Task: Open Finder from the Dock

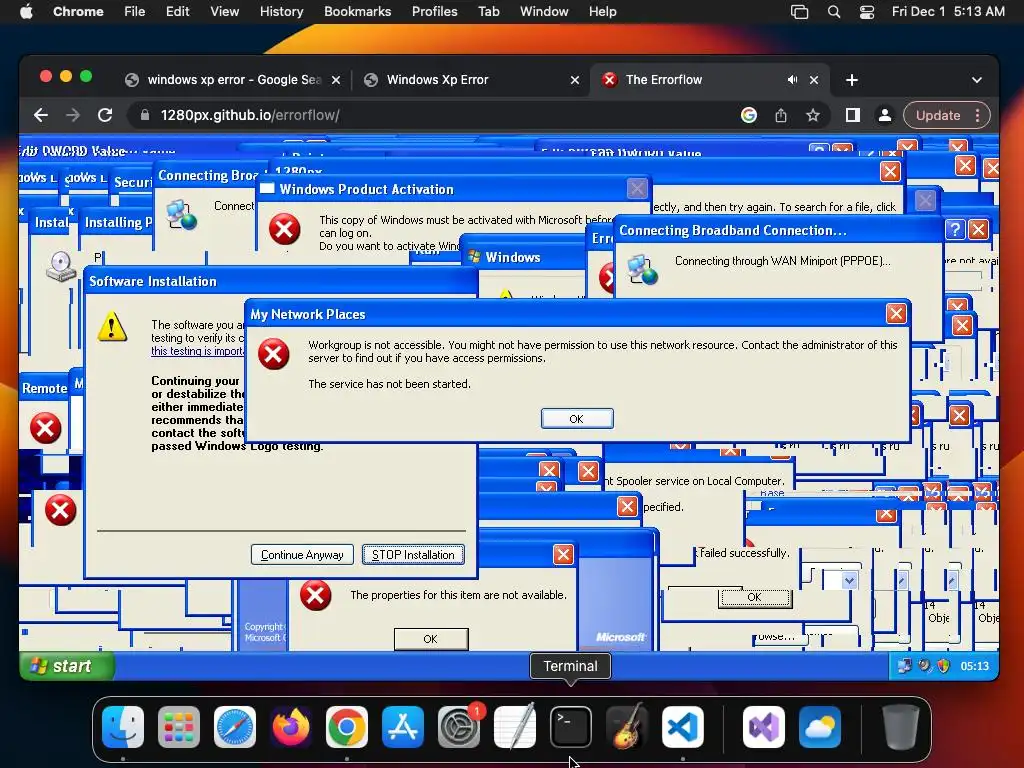Action: [123, 727]
